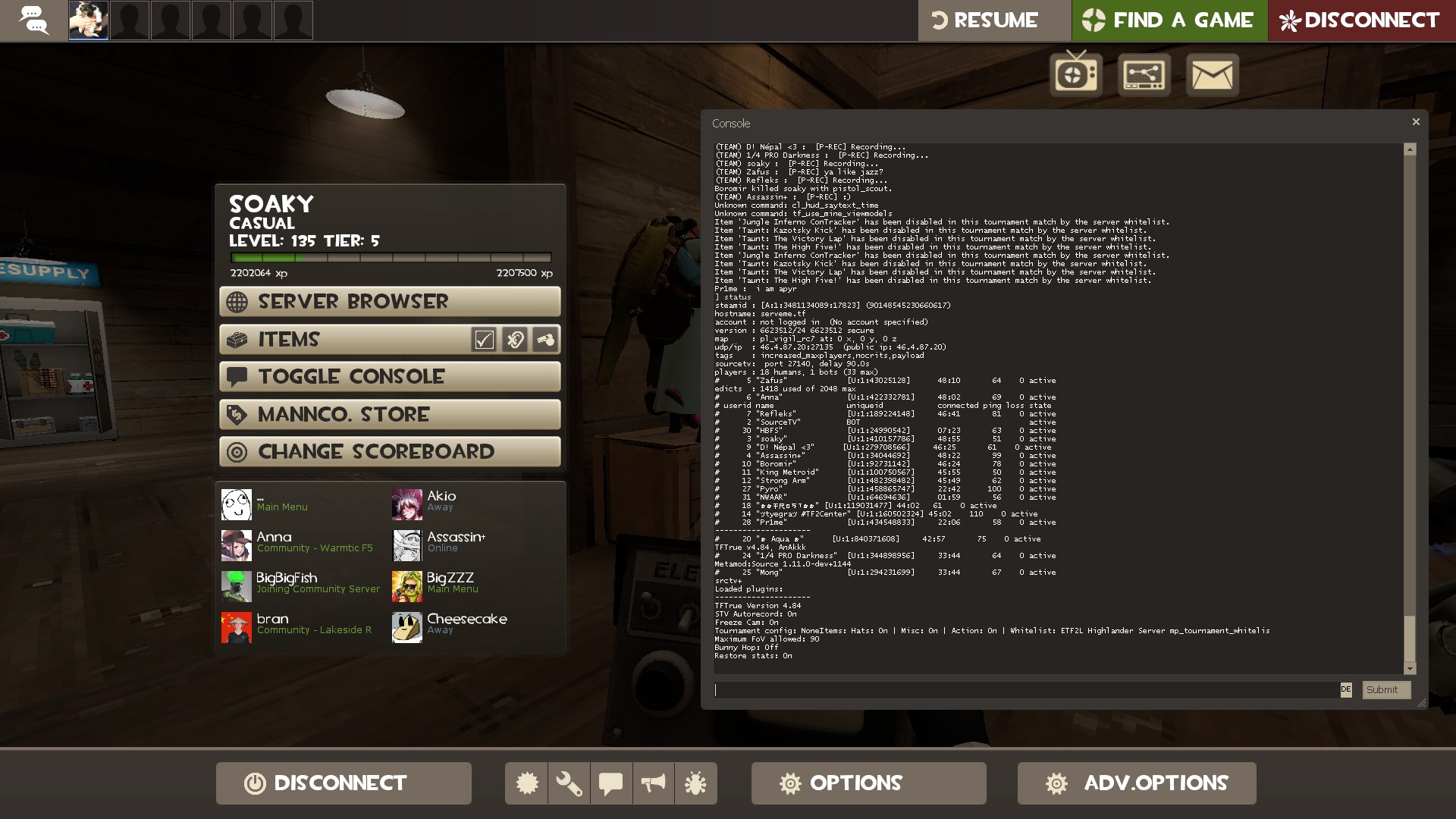Open Adv. Options at the bottom
The height and width of the screenshot is (819, 1456).
[1136, 783]
